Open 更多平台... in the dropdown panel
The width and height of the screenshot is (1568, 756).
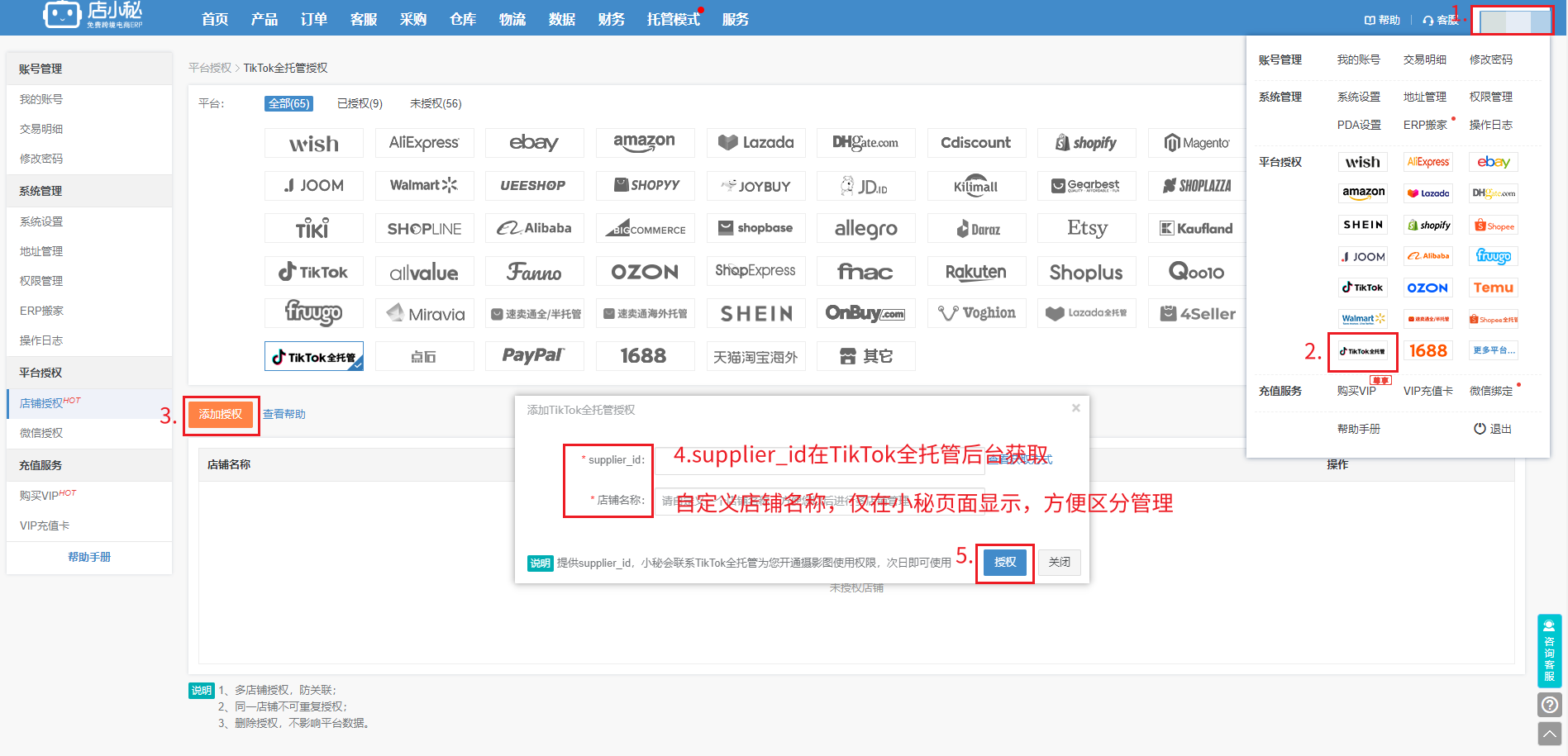(1494, 350)
